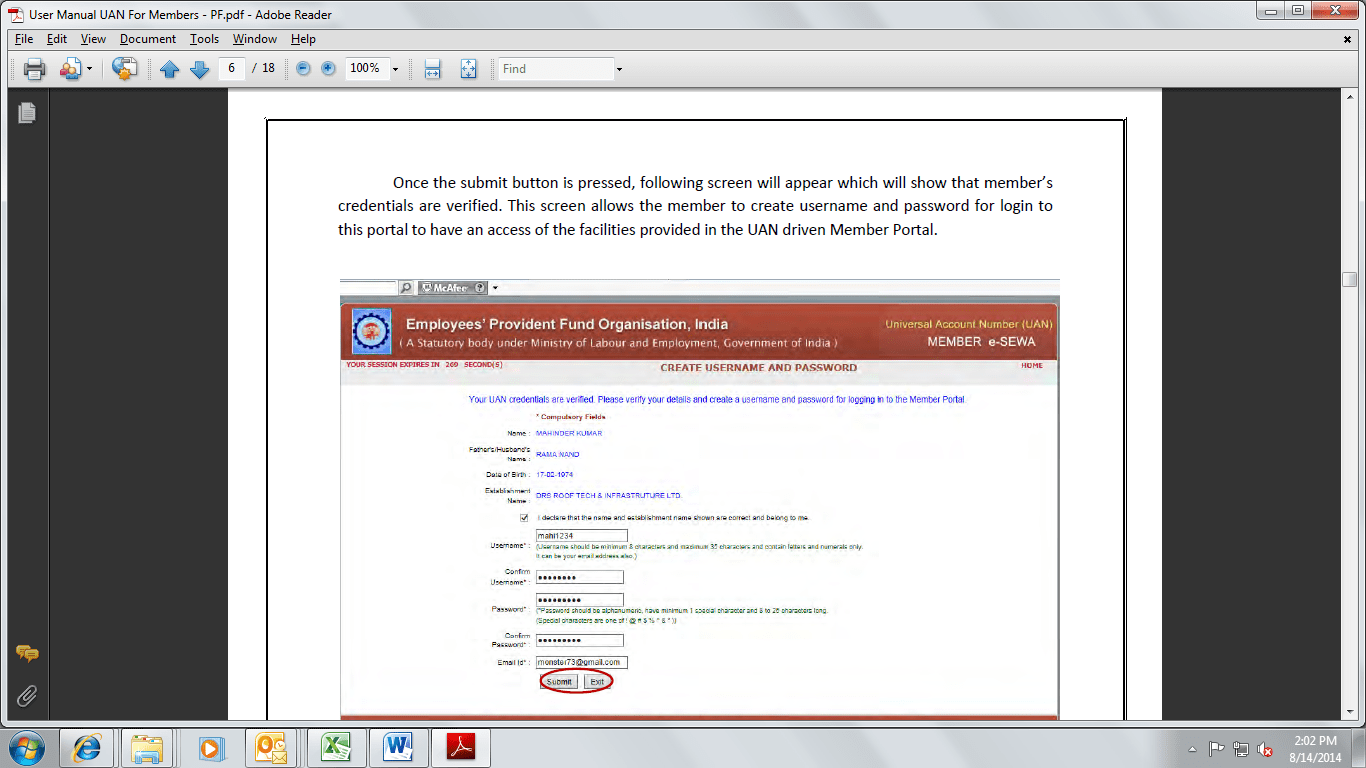Click the Find search box
The height and width of the screenshot is (768, 1366).
[x=556, y=68]
